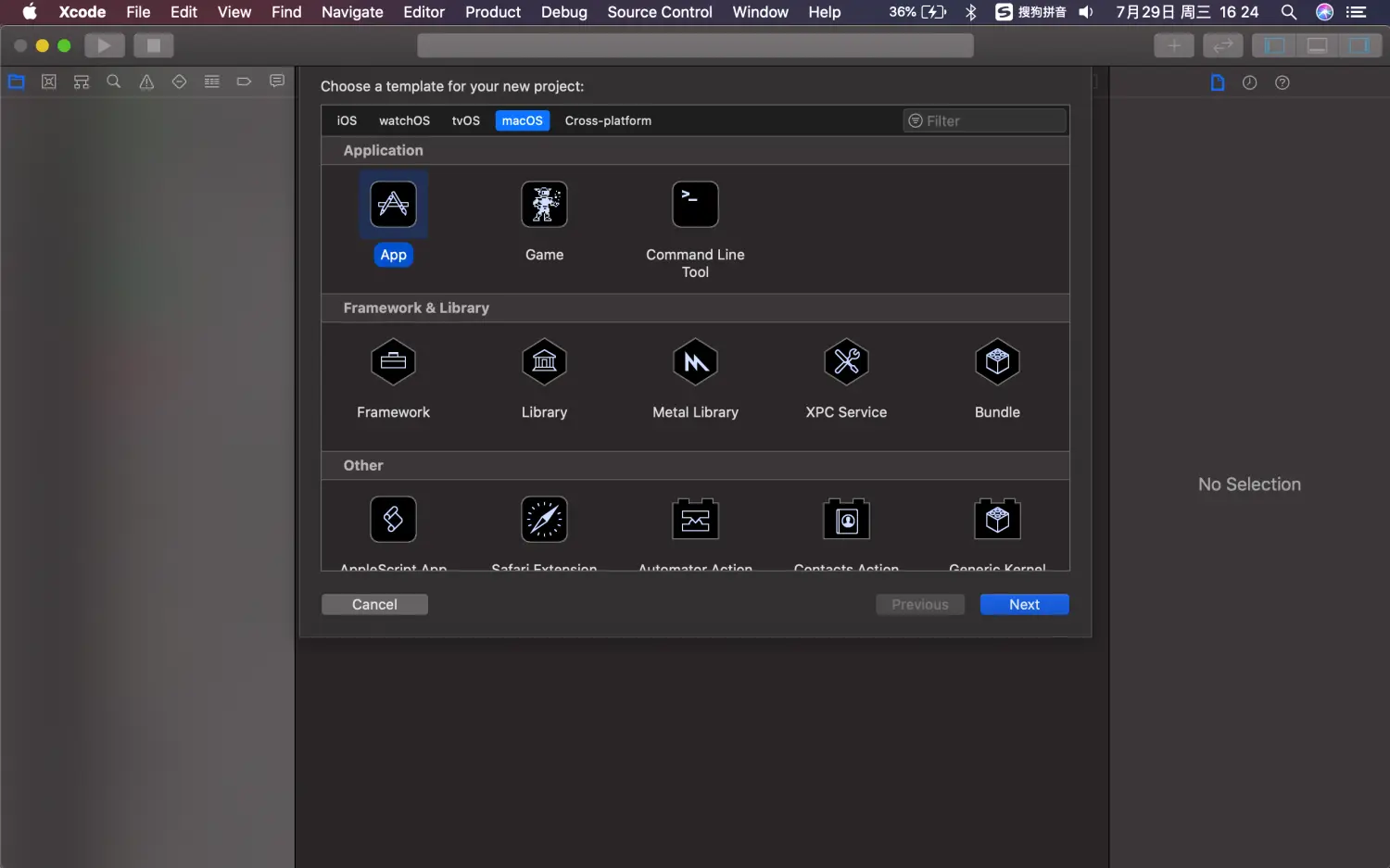Switch to the watchOS platform tab
Viewport: 1390px width, 868px height.
point(404,120)
